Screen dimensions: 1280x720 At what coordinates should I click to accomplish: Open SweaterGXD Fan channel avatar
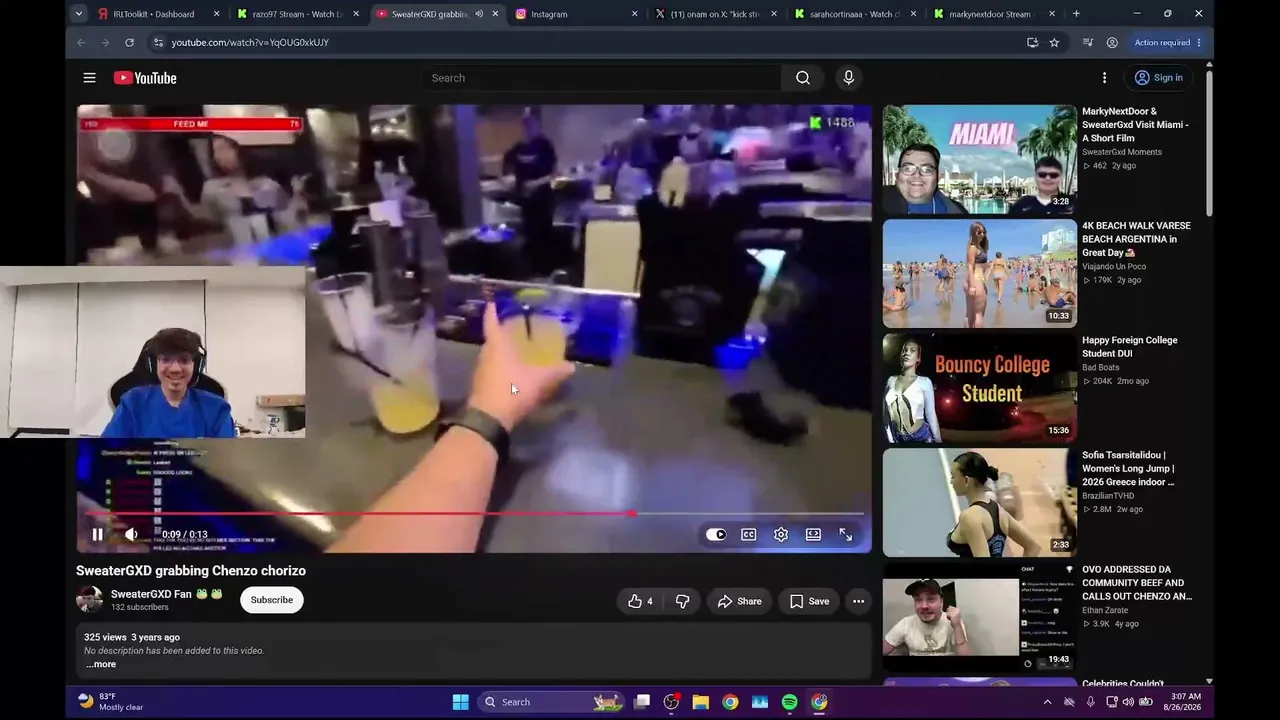(x=90, y=599)
